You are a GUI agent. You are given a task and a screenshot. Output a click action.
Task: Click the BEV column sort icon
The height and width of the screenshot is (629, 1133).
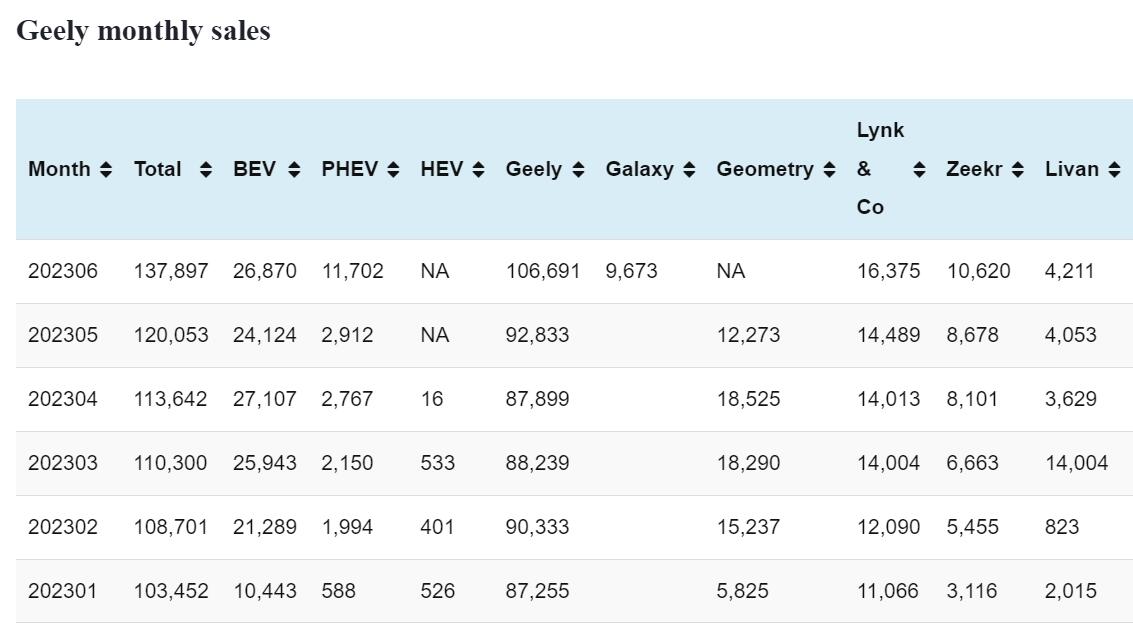[294, 170]
